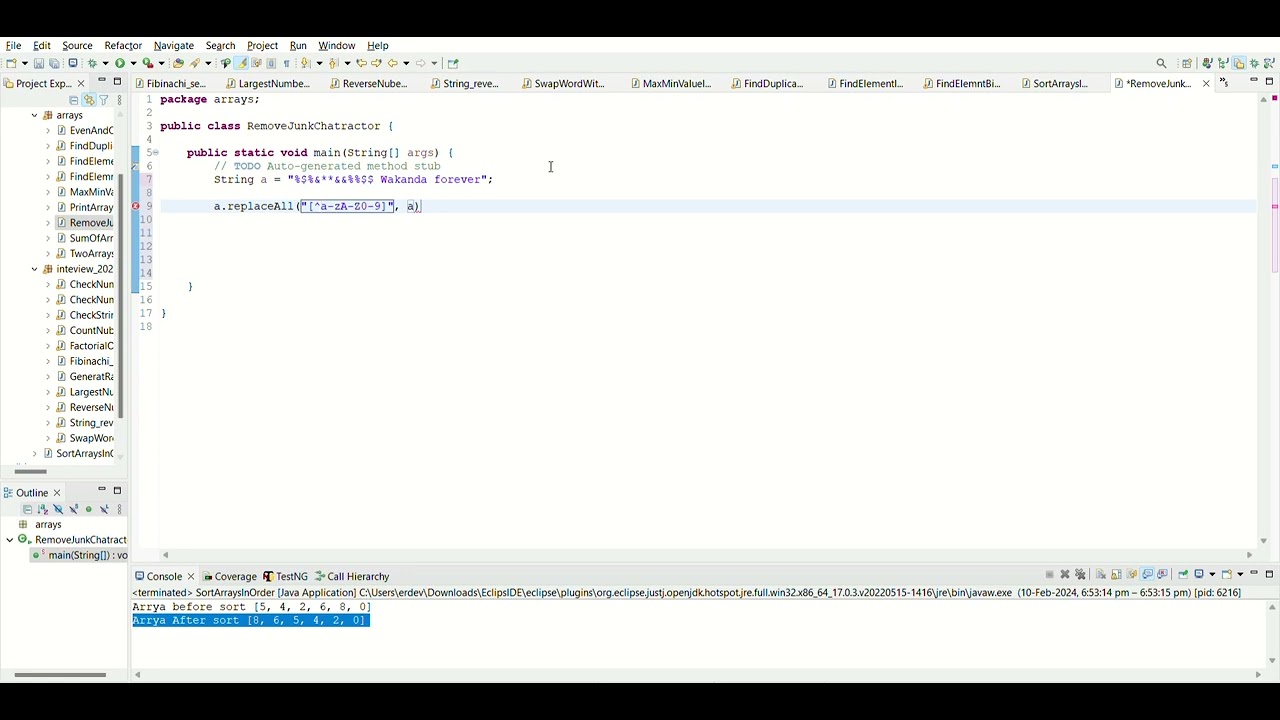
Task: Close the Outline view
Action: pyautogui.click(x=57, y=492)
